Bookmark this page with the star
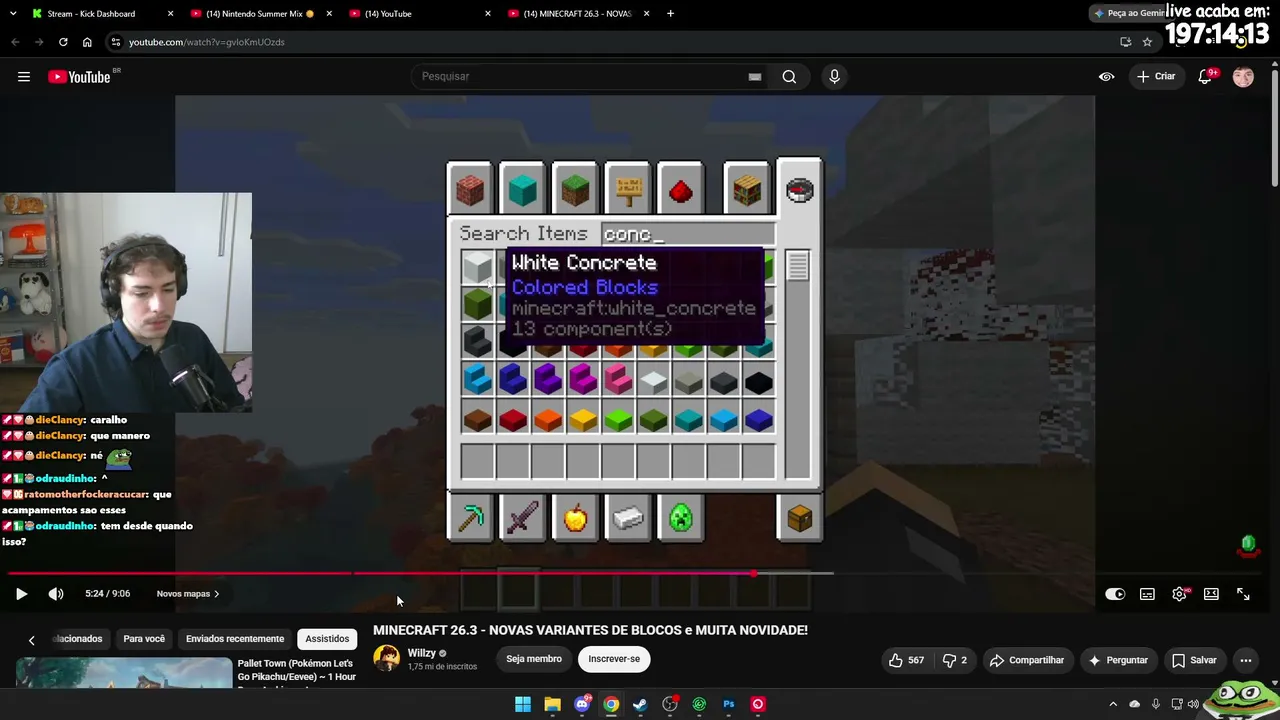Screen dimensions: 1280x720 [1147, 42]
